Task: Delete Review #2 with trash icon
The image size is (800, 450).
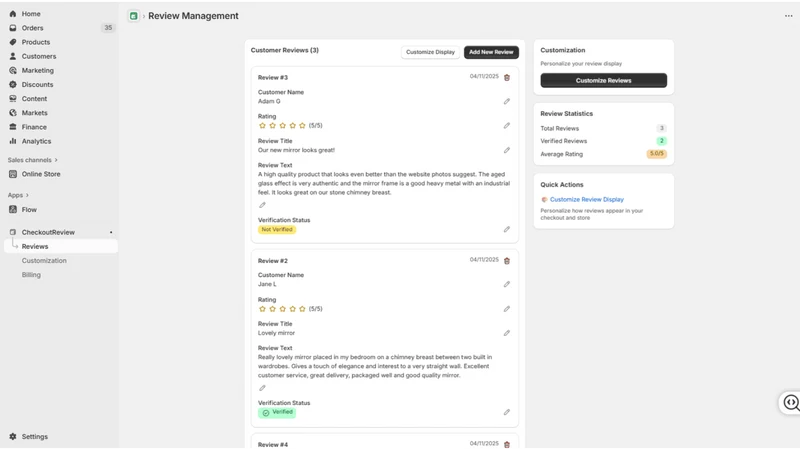Action: [507, 261]
